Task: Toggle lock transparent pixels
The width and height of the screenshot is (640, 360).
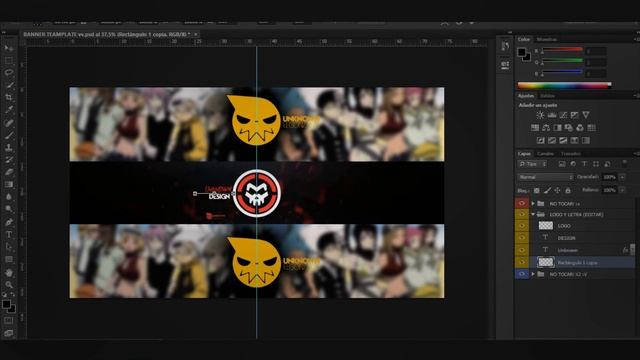Action: 537,190
